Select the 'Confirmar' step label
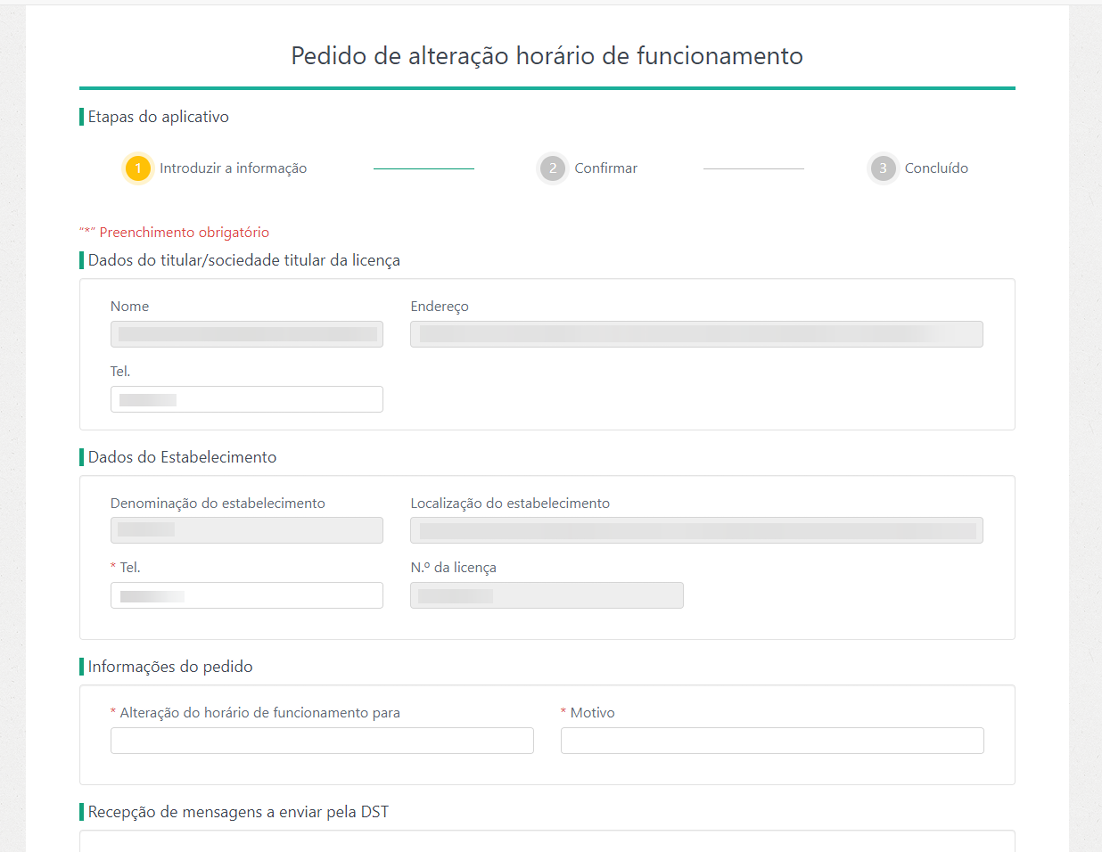 click(605, 169)
